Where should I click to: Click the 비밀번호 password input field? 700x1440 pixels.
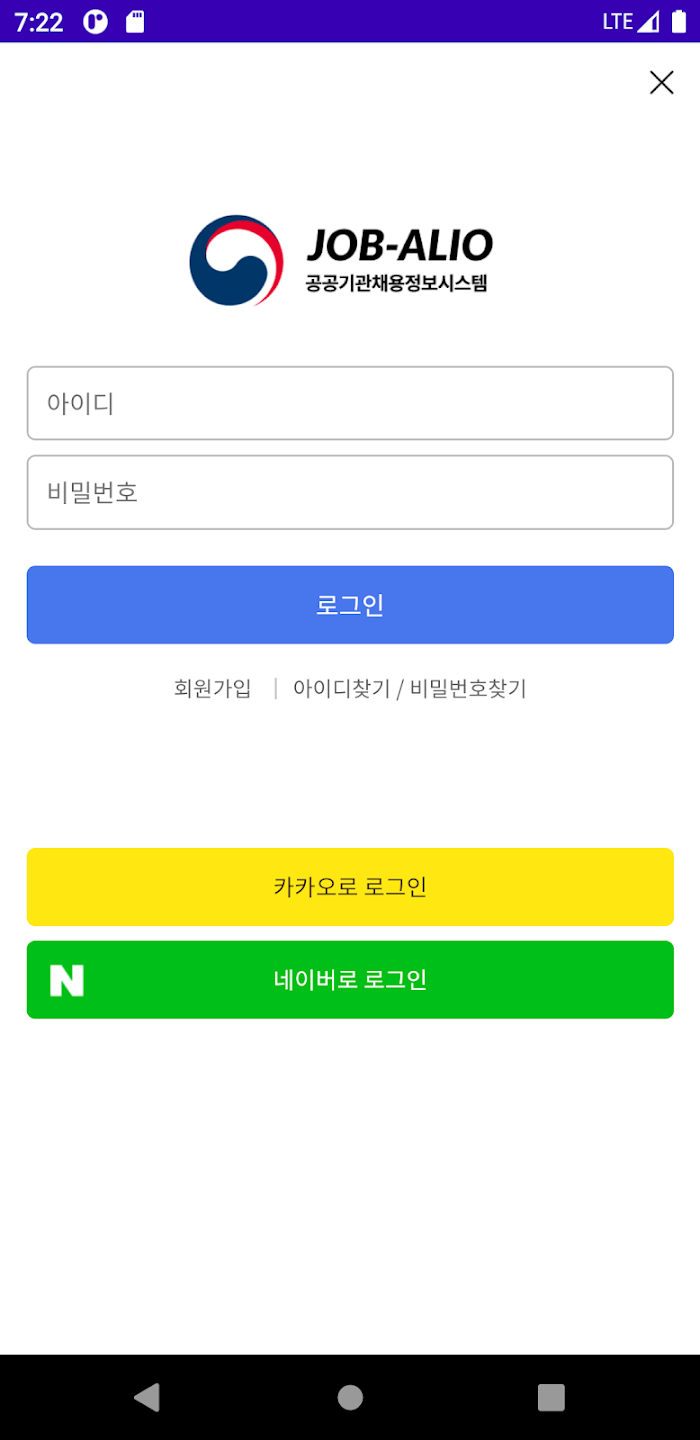(350, 492)
